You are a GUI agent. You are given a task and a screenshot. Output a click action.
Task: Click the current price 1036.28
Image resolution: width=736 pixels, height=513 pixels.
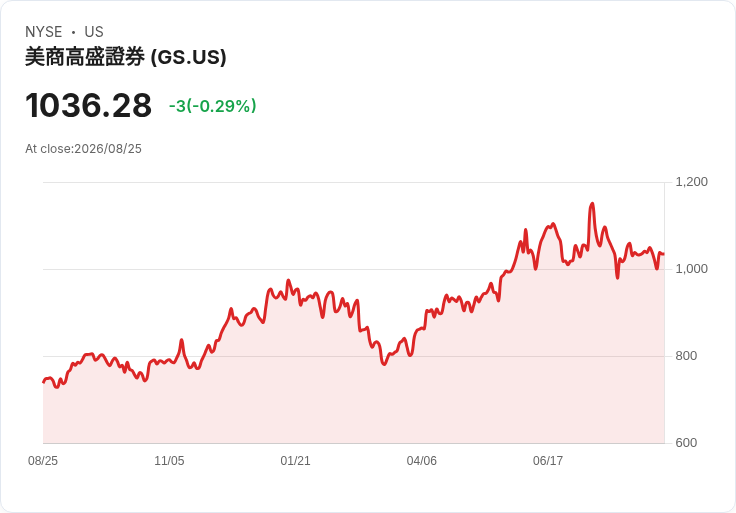[x=88, y=105]
